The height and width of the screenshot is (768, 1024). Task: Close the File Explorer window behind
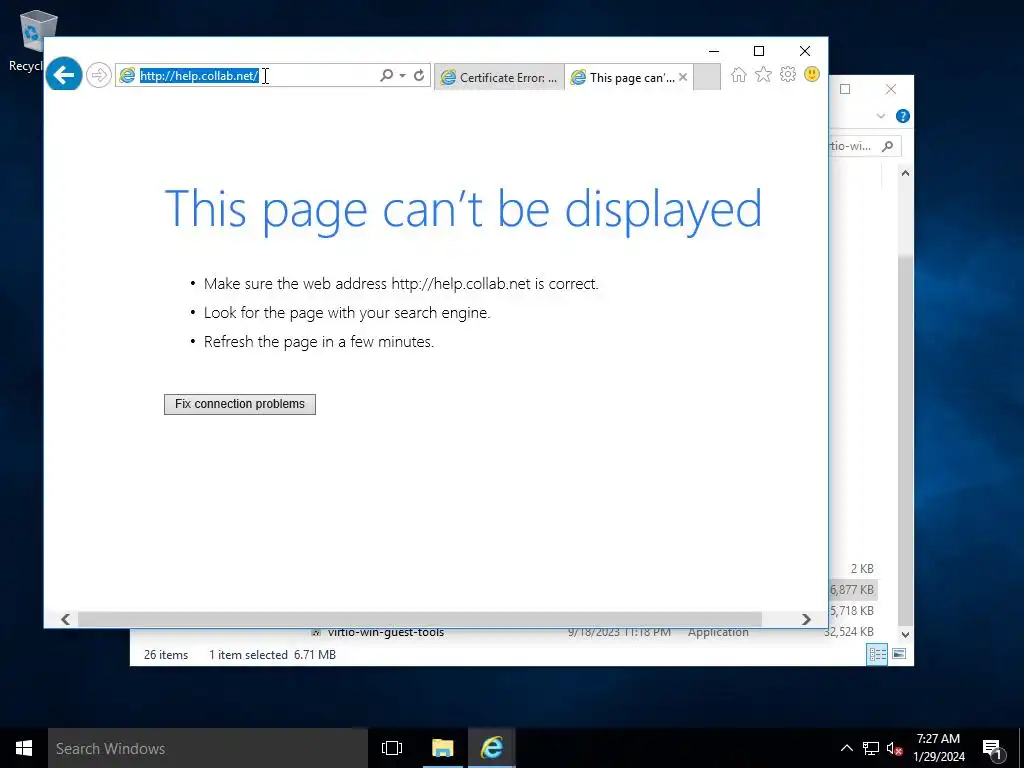891,89
